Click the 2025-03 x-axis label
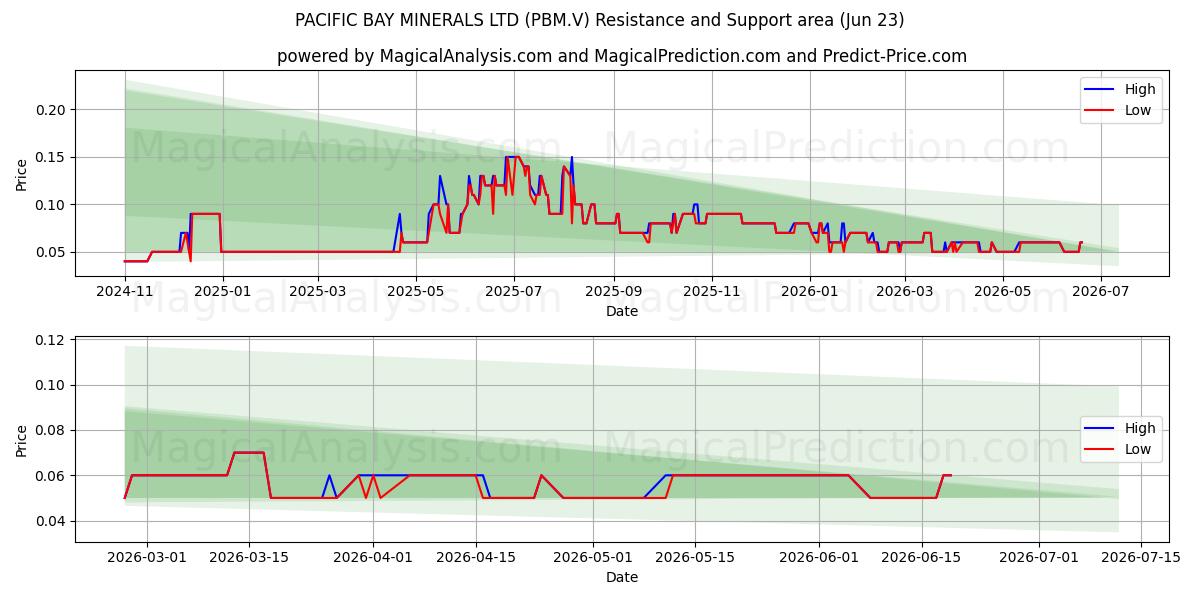 317,291
